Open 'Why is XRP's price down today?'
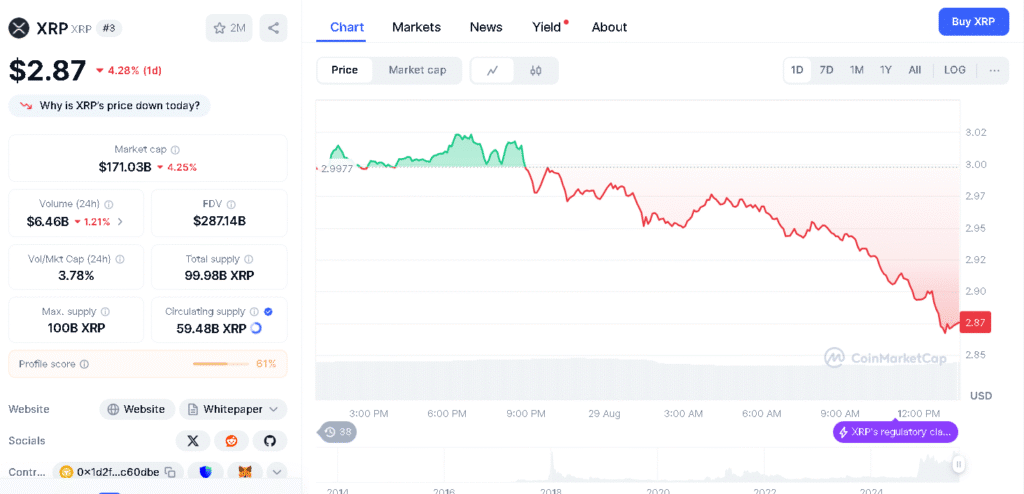This screenshot has width=1024, height=494. [109, 106]
